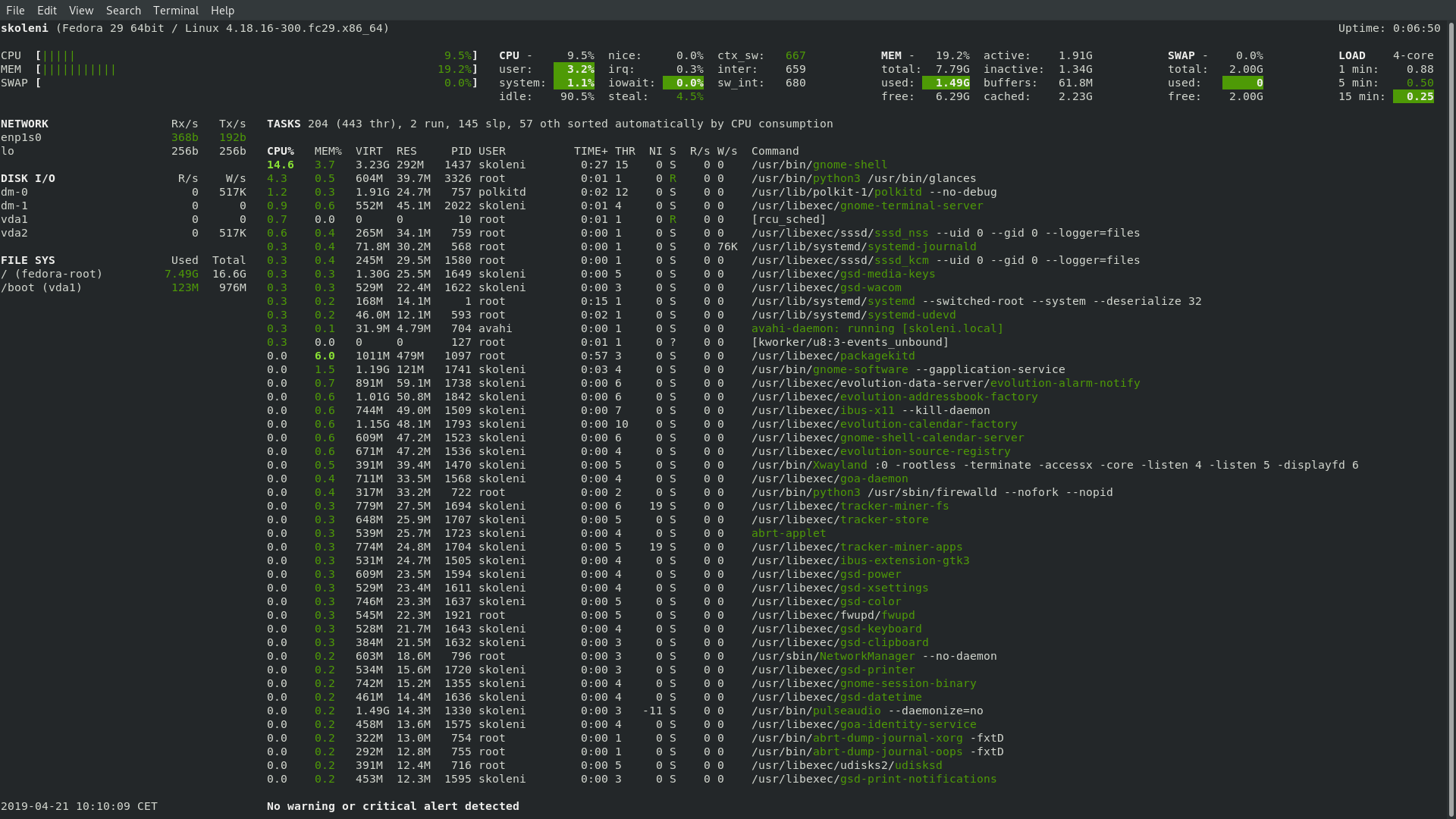Click the fedora-root file system entry

pos(52,275)
